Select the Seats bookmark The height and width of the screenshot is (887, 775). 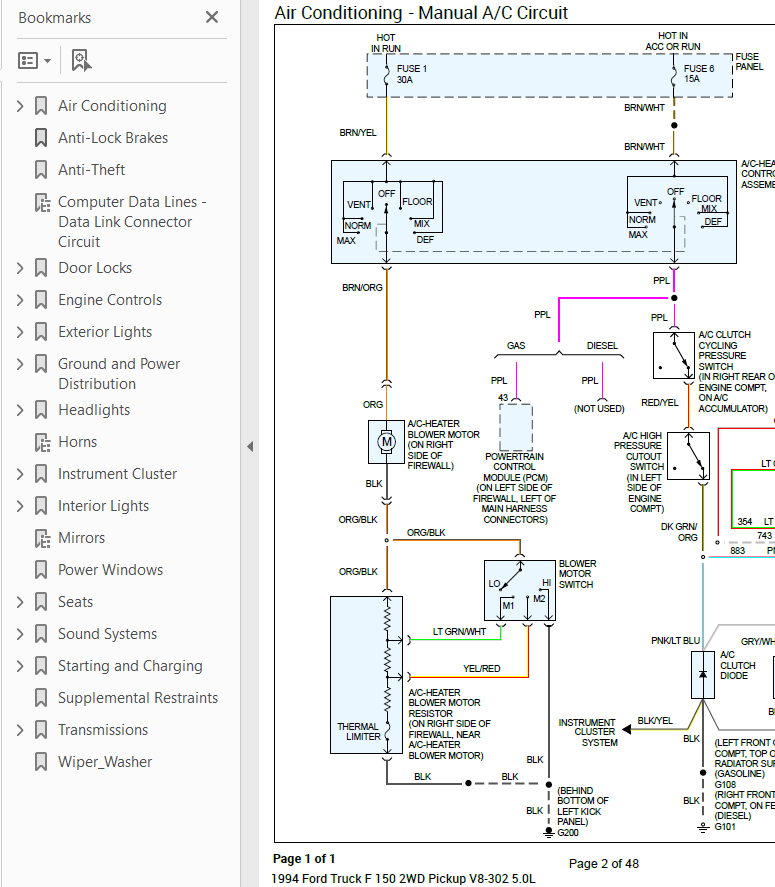click(x=75, y=602)
